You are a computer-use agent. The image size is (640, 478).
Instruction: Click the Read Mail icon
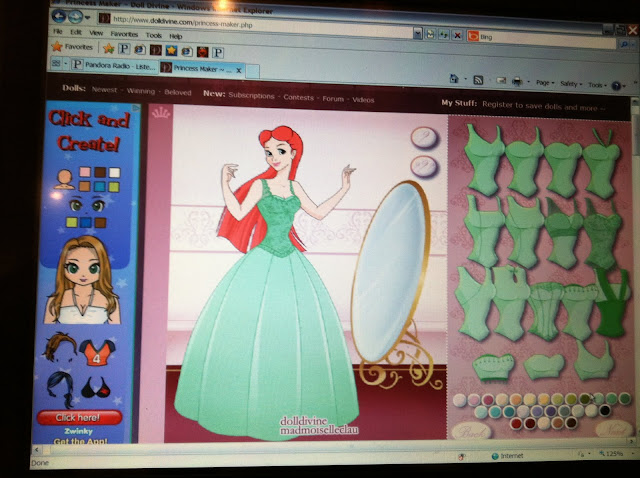pyautogui.click(x=501, y=81)
